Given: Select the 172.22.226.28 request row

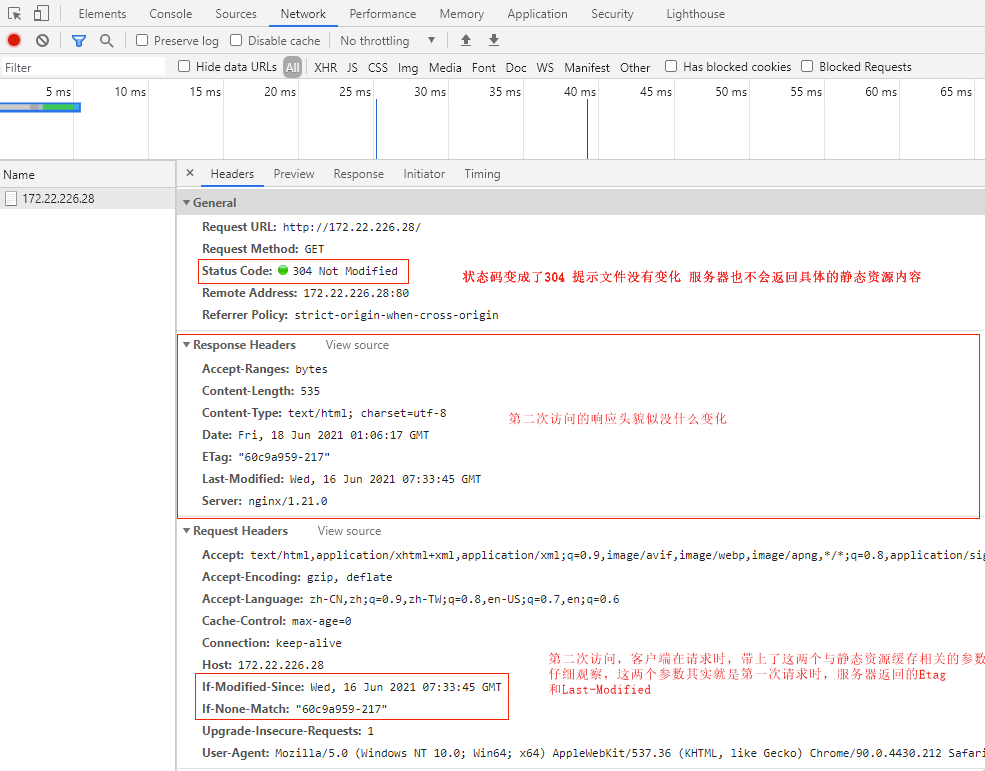Looking at the screenshot, I should coord(88,199).
